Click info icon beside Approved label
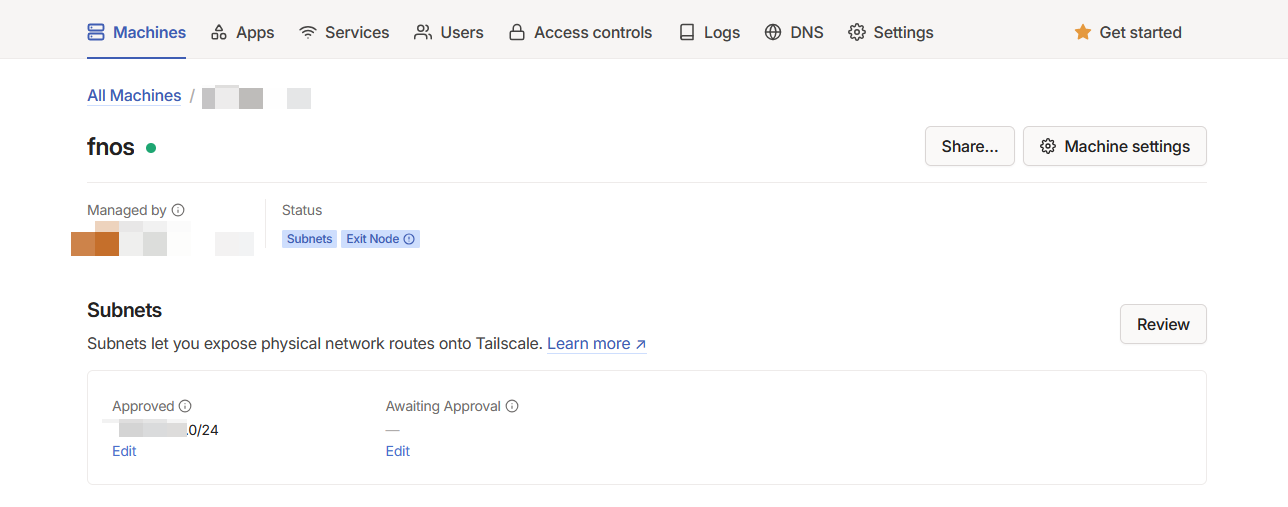 [185, 406]
